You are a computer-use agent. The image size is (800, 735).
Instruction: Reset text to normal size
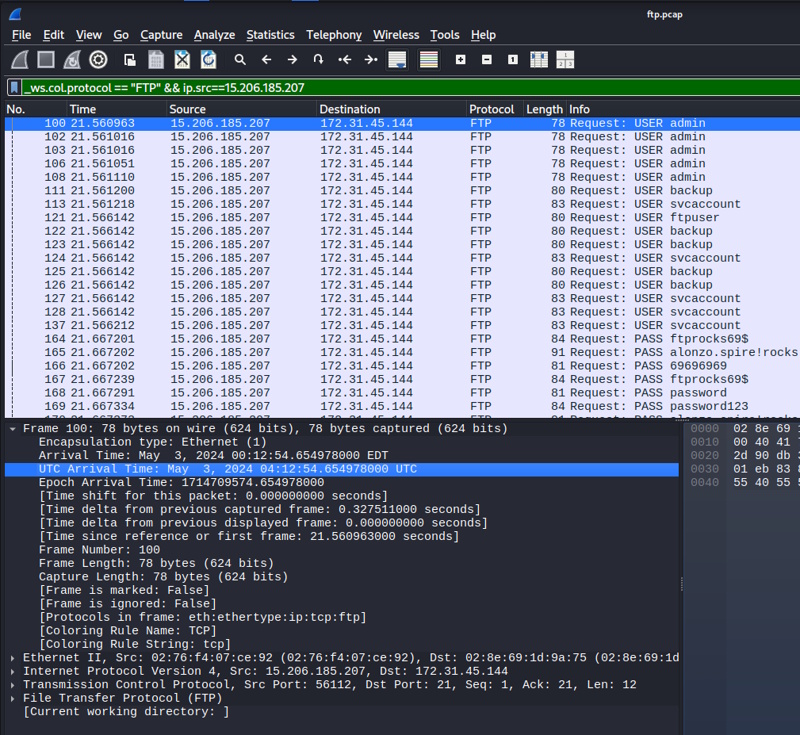[x=513, y=60]
